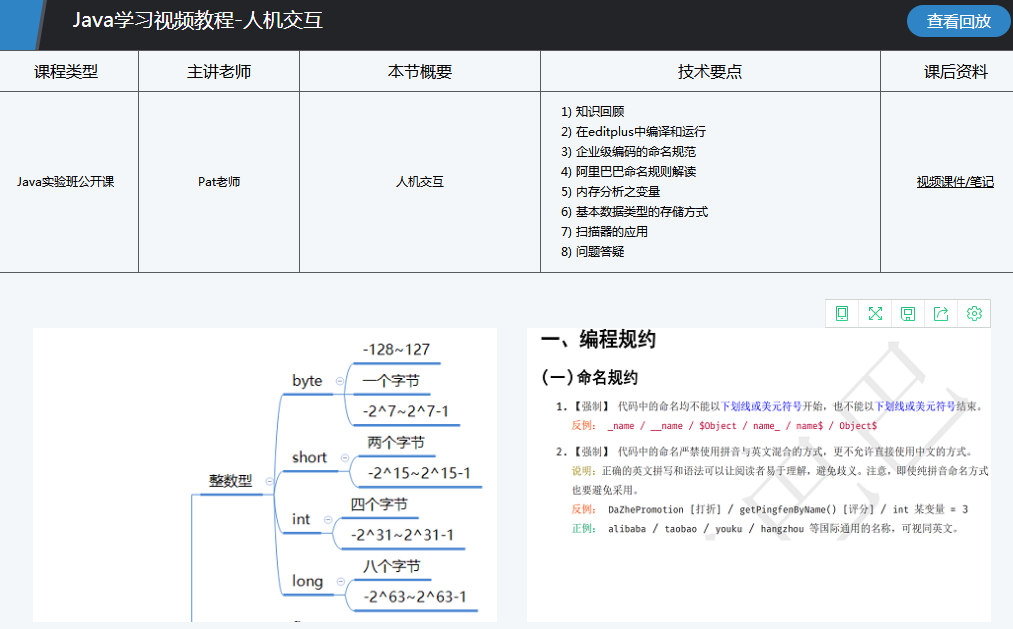Collapse the short node branch

pos(345,458)
